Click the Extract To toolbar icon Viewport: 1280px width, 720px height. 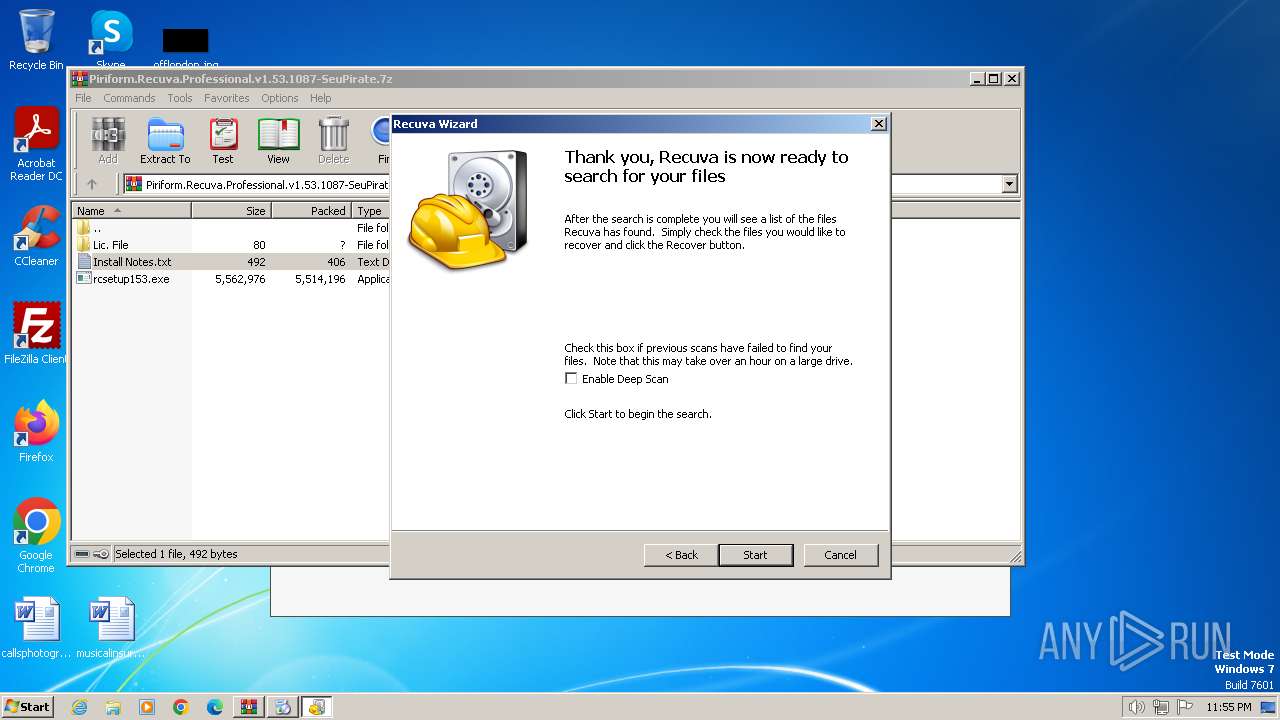tap(165, 140)
